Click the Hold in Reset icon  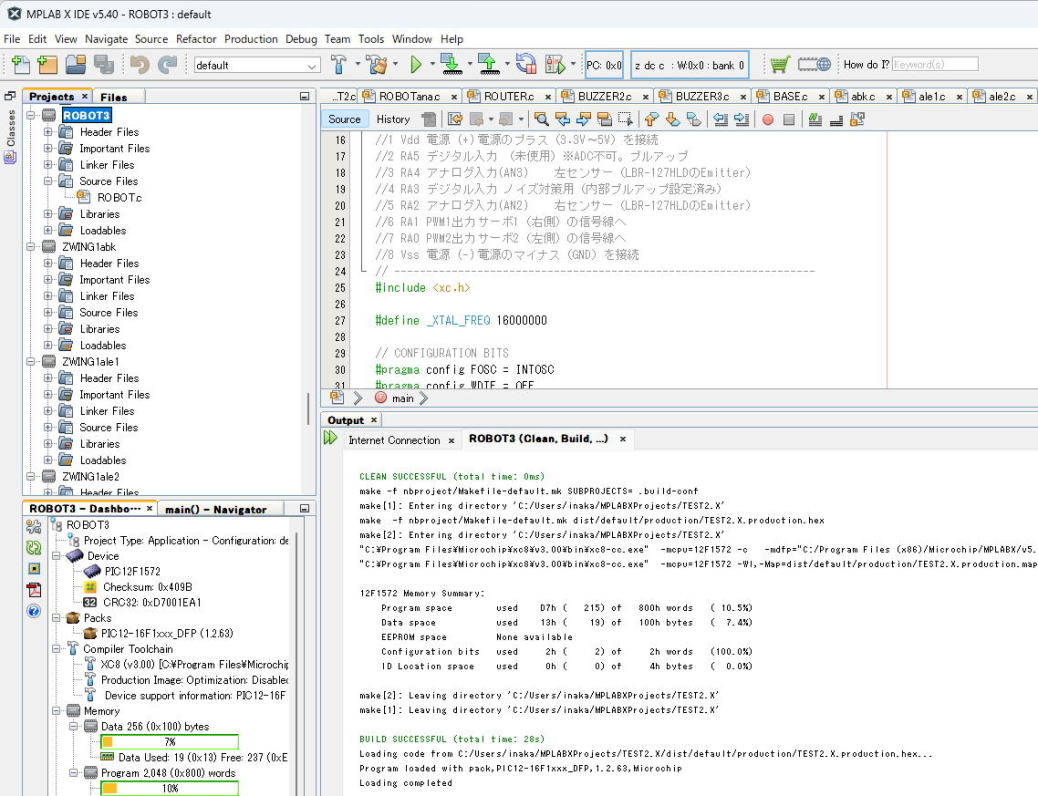click(526, 64)
